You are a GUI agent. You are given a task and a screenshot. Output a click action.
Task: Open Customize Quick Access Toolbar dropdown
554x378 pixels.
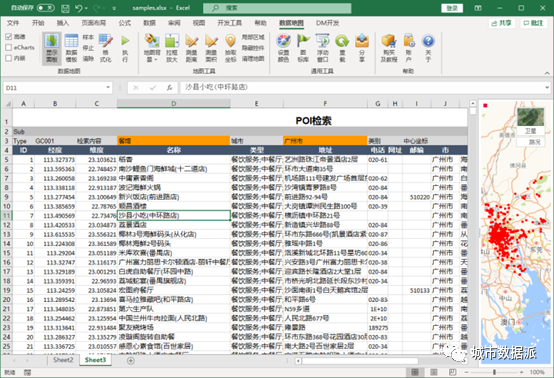pyautogui.click(x=114, y=8)
